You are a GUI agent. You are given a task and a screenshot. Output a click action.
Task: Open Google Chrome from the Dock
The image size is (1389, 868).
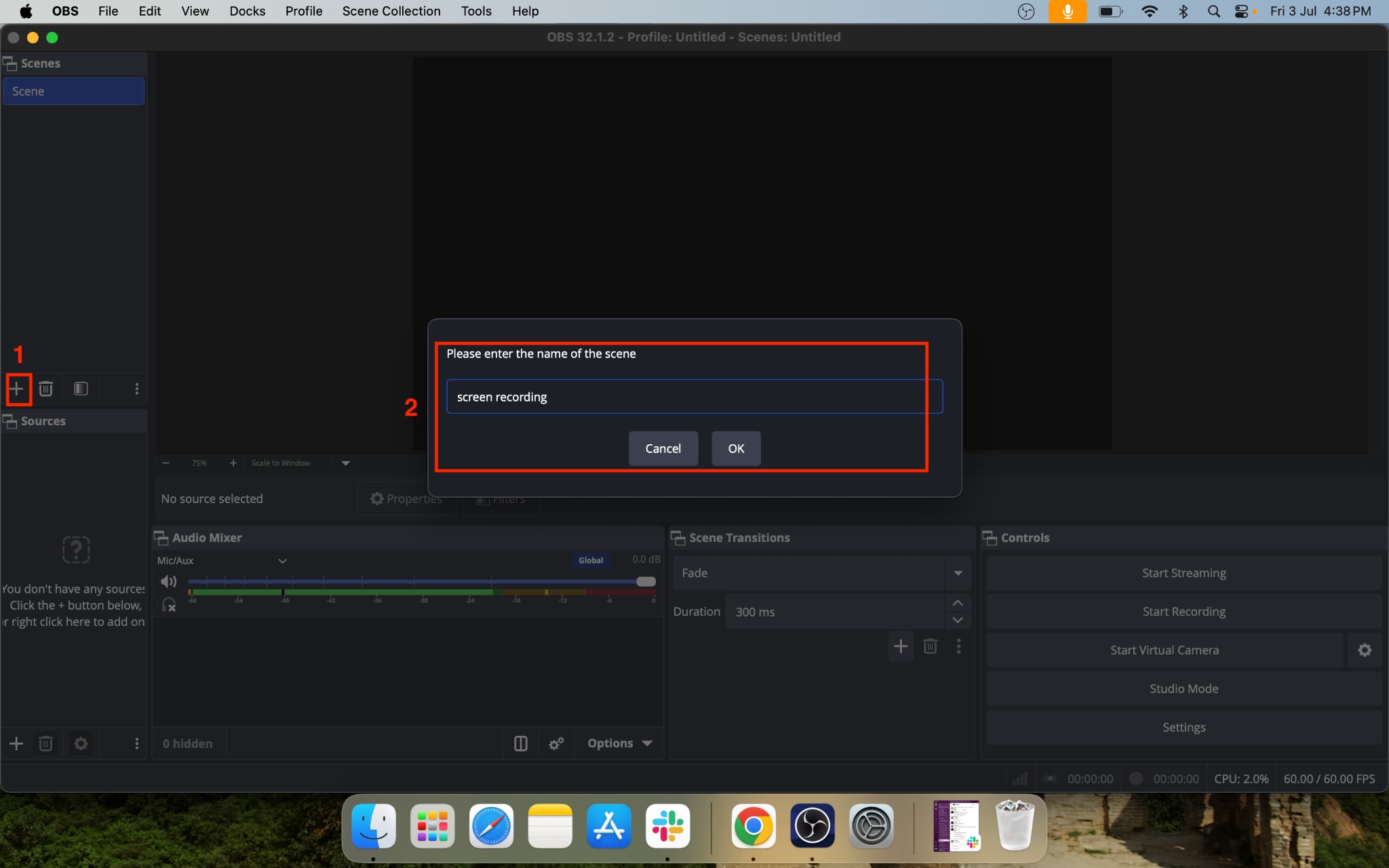753,826
